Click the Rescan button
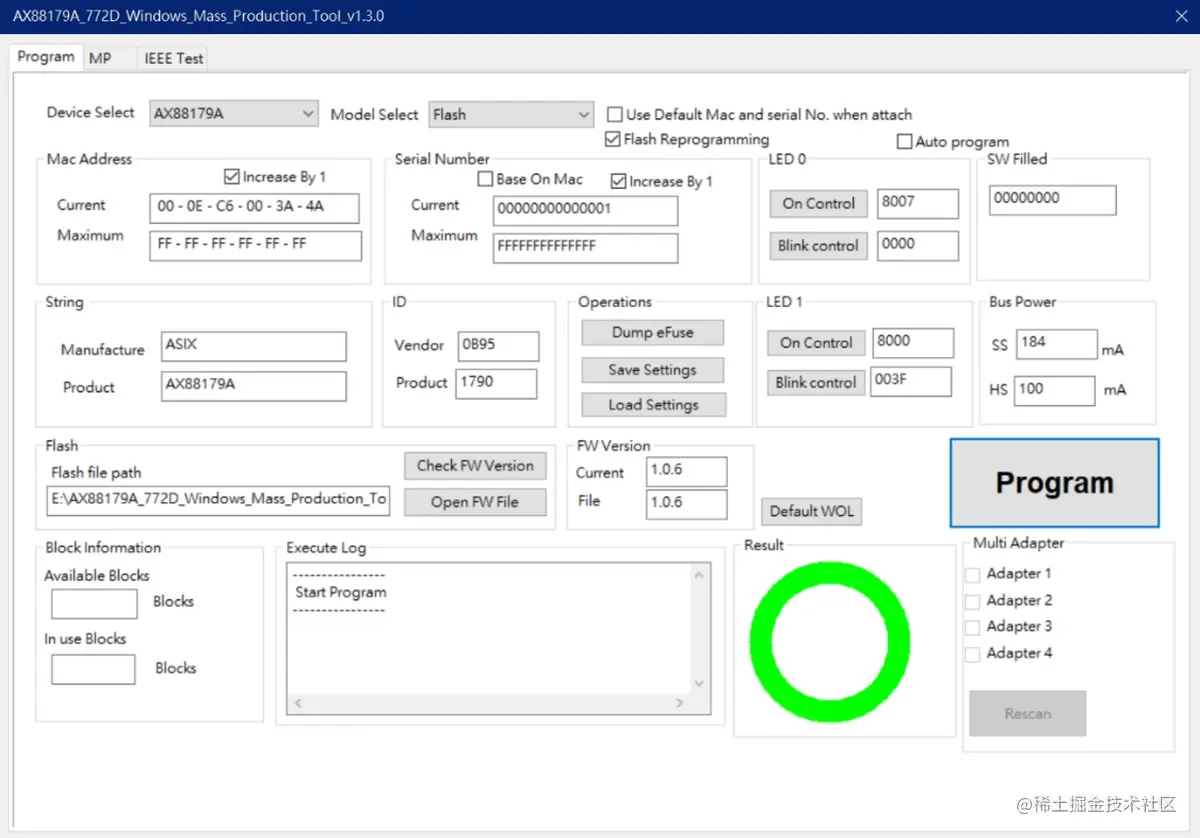Image resolution: width=1200 pixels, height=838 pixels. pyautogui.click(x=1028, y=714)
